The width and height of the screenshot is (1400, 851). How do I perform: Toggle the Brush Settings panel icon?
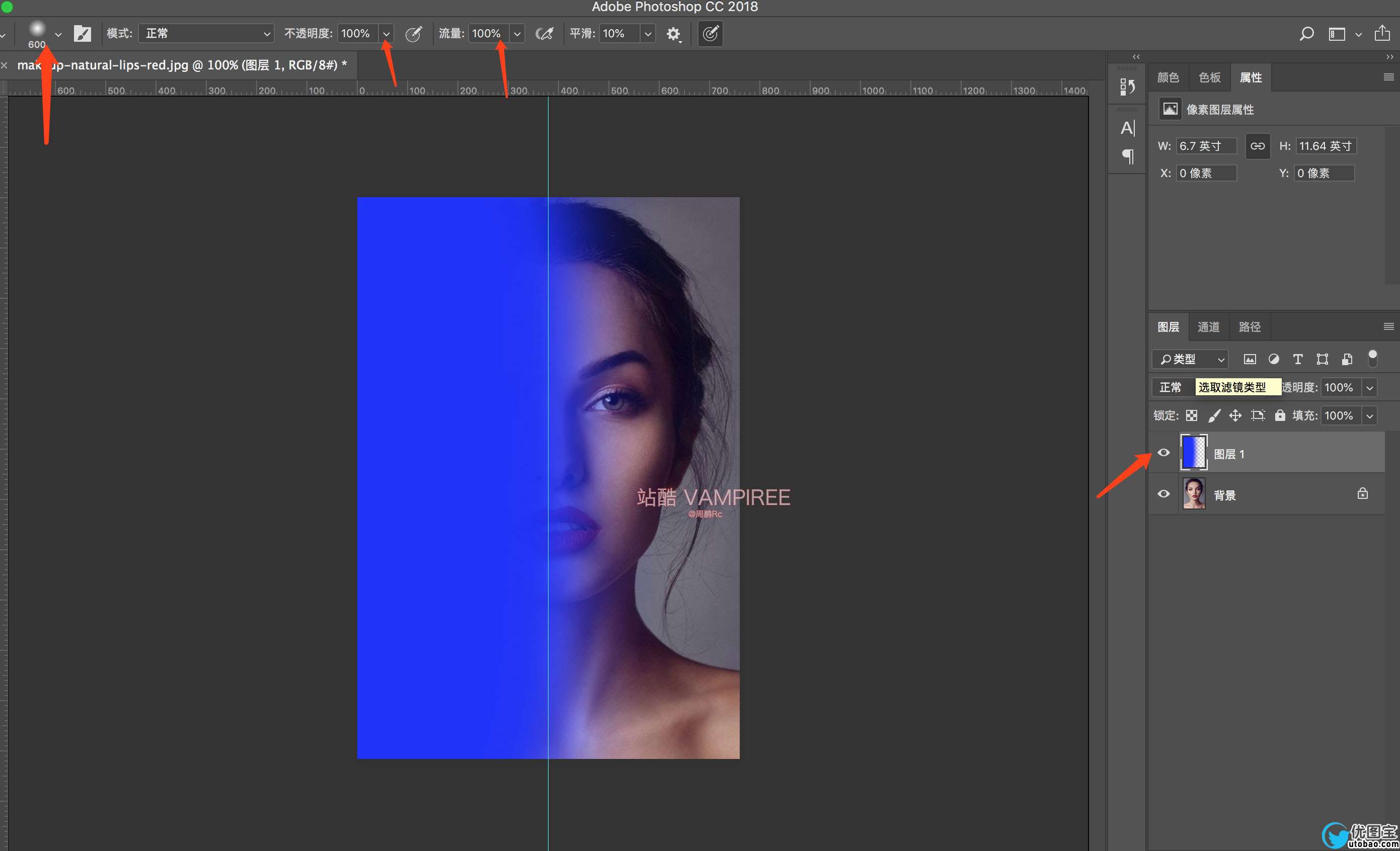coord(83,34)
